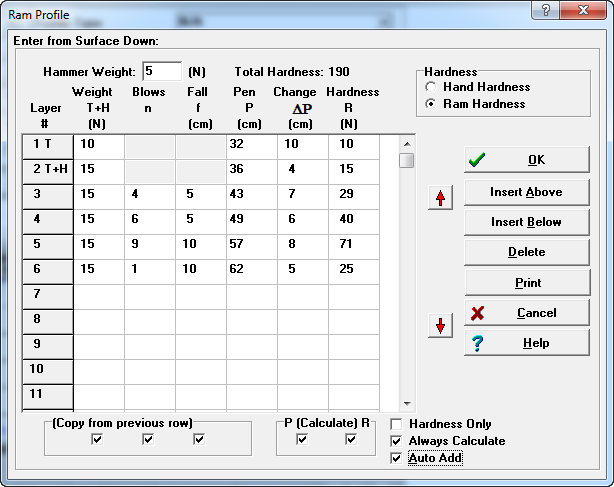The width and height of the screenshot is (614, 487).
Task: Open Help with the question mark button
Action: point(526,343)
